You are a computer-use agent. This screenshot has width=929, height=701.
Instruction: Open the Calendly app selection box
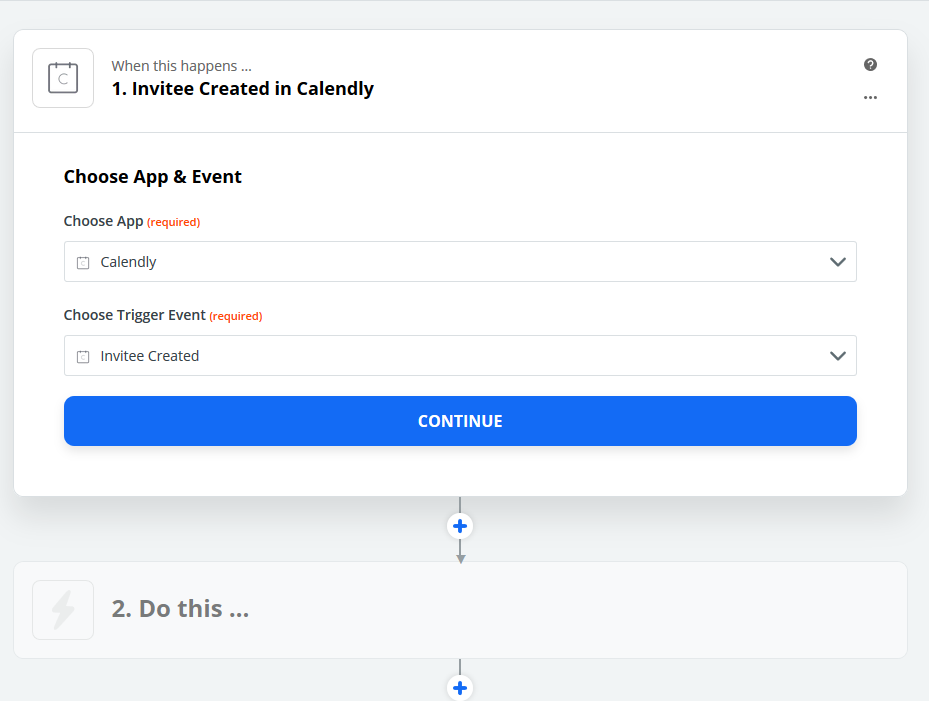coord(460,261)
